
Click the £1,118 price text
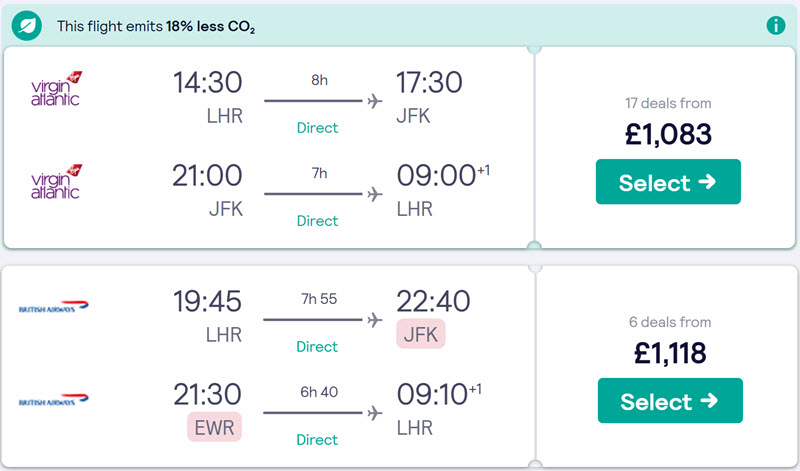670,353
